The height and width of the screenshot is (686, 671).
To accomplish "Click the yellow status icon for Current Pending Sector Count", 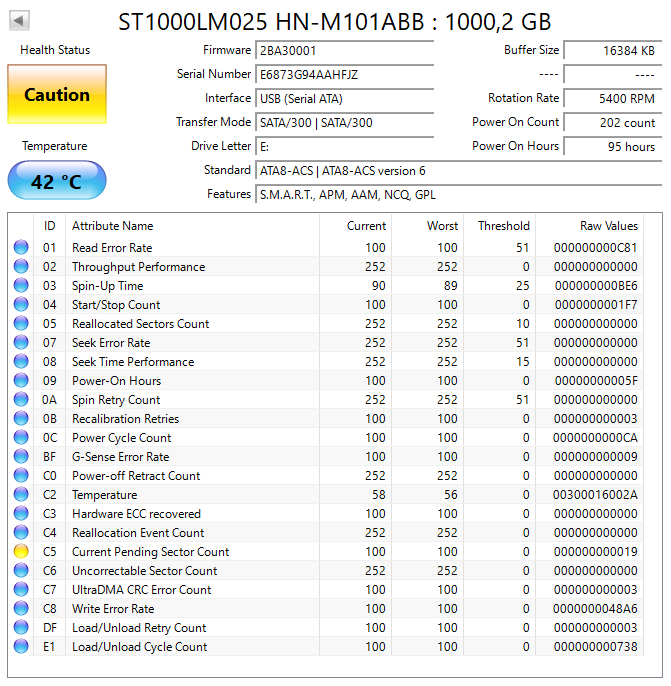I will (x=21, y=552).
